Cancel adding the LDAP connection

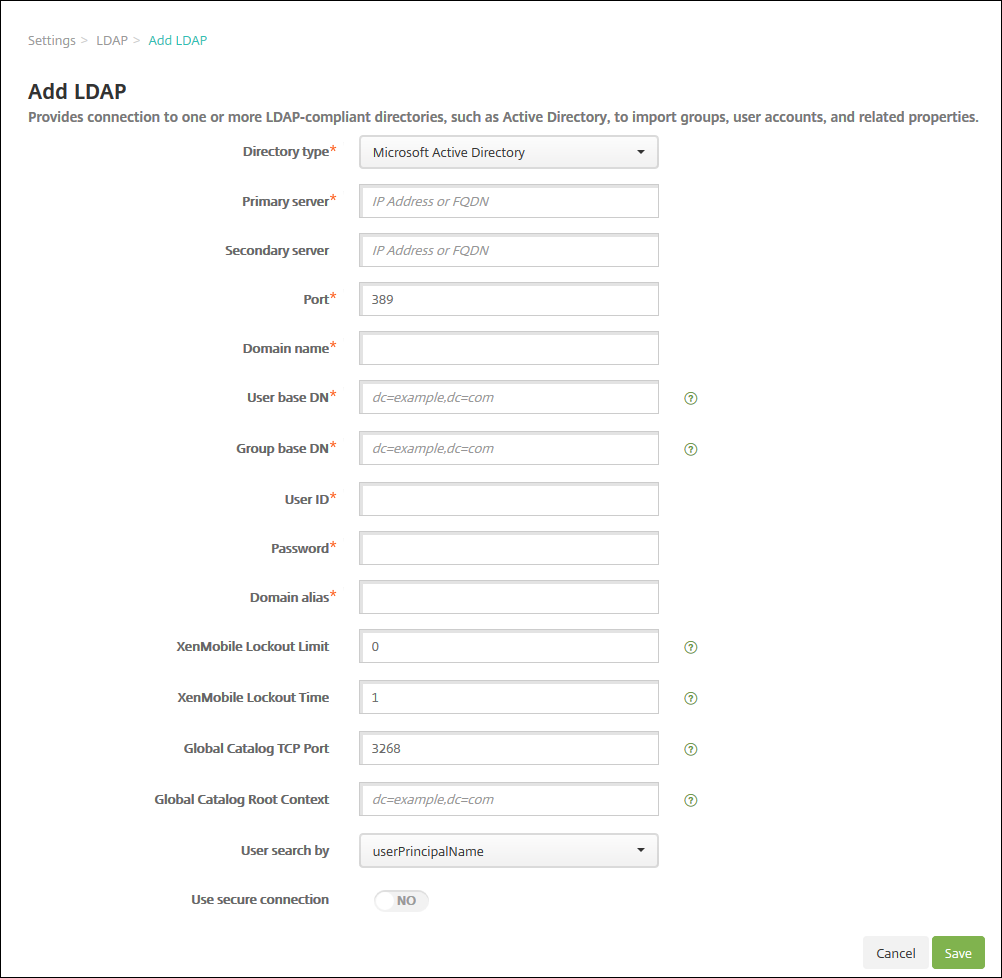(x=895, y=953)
